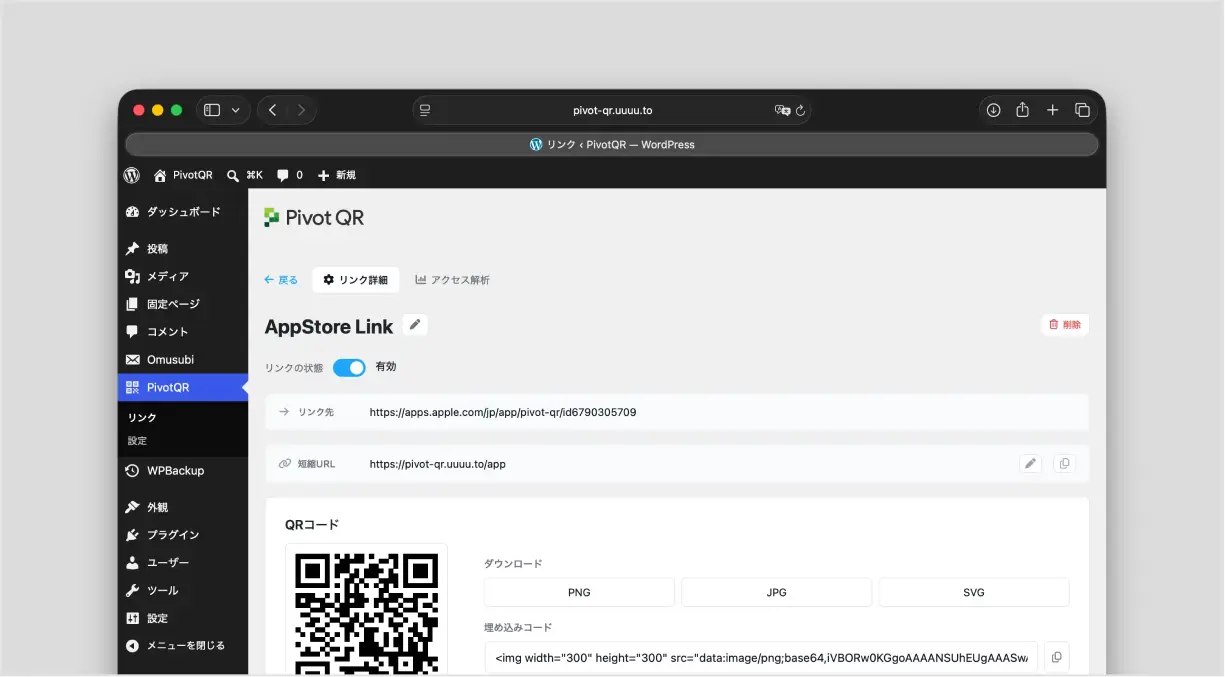Go forward with Safari's forward arrow

(x=301, y=110)
